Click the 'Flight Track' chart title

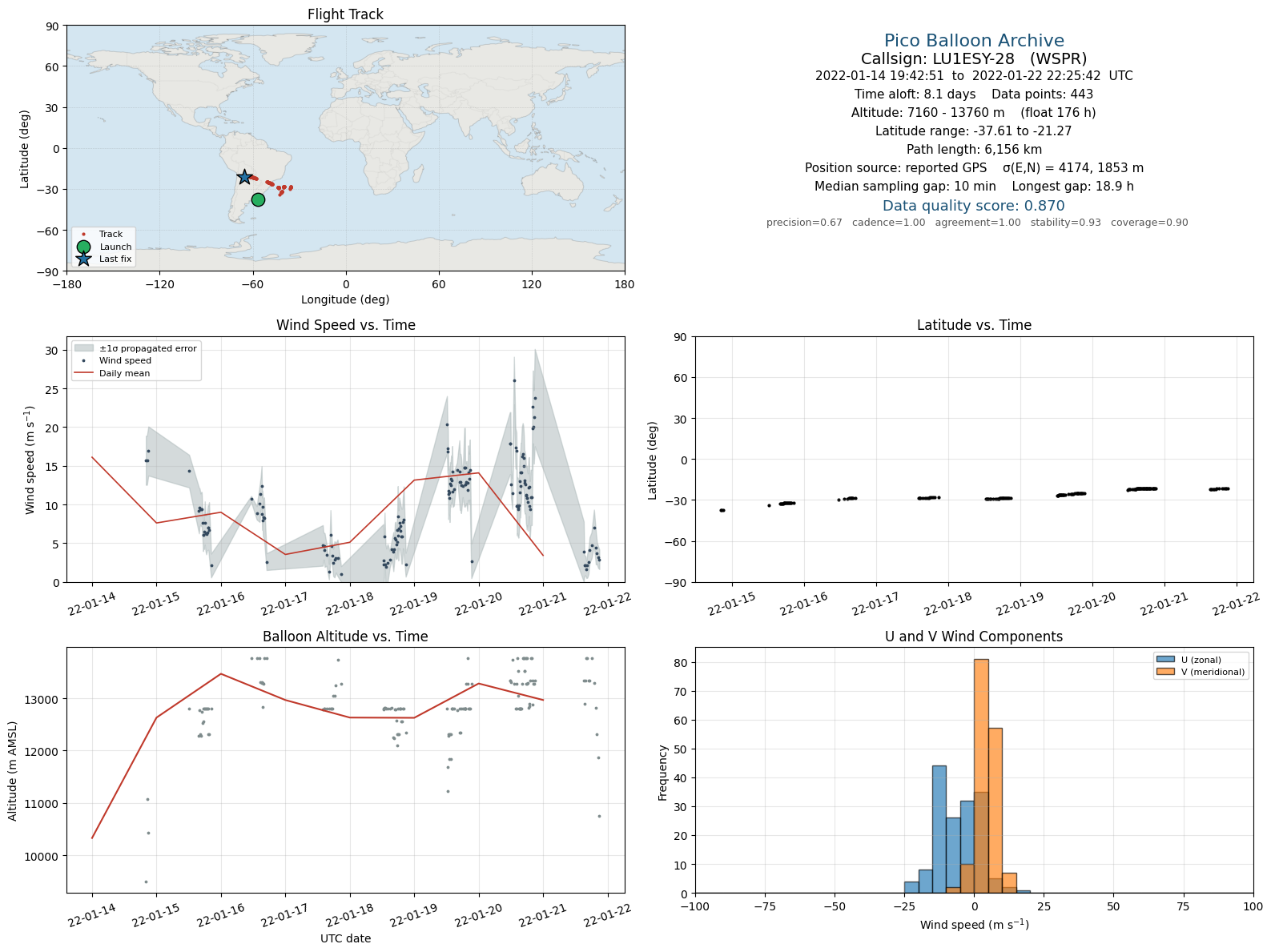pos(345,14)
